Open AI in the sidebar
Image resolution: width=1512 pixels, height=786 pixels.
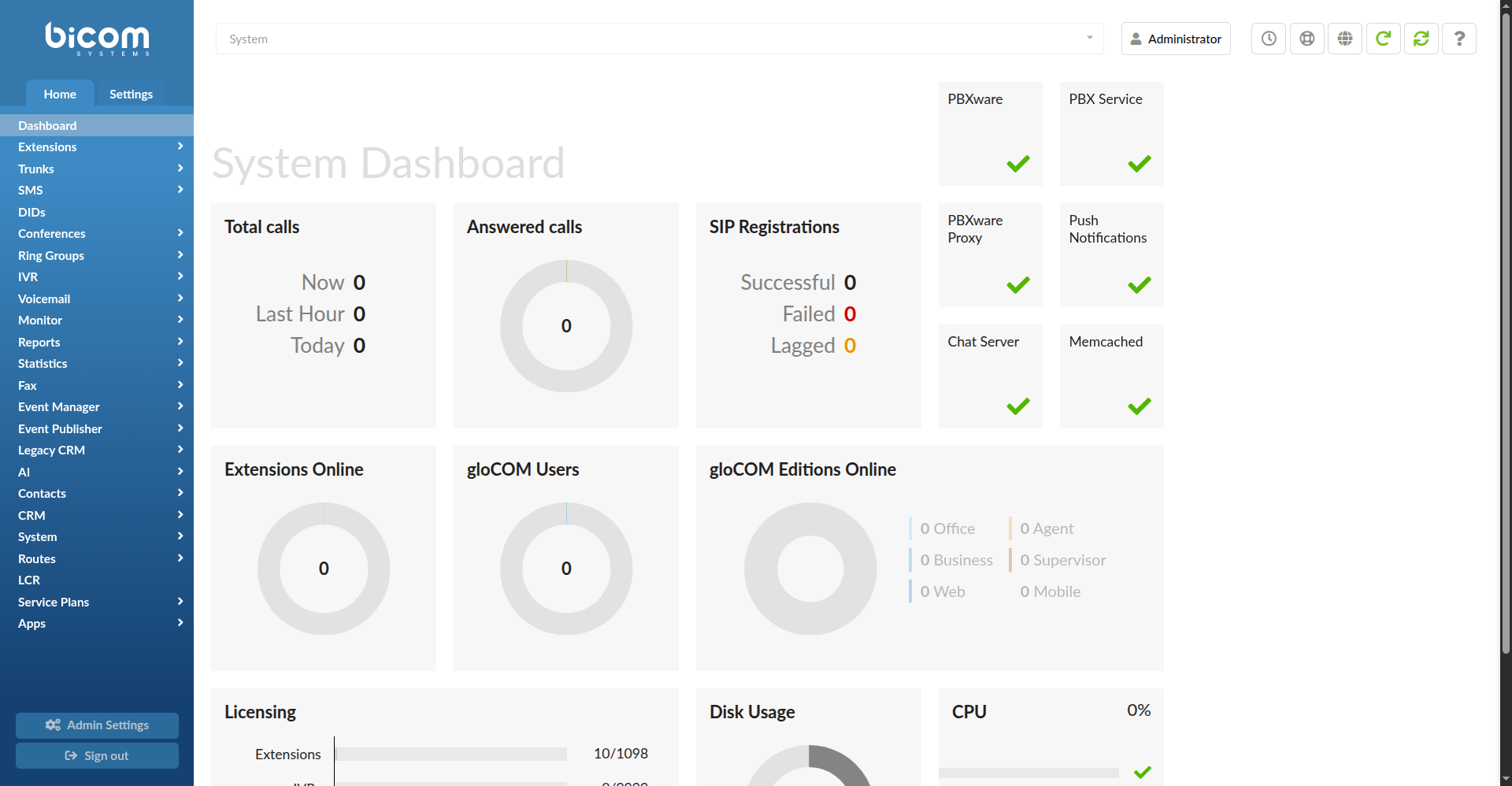pos(97,472)
